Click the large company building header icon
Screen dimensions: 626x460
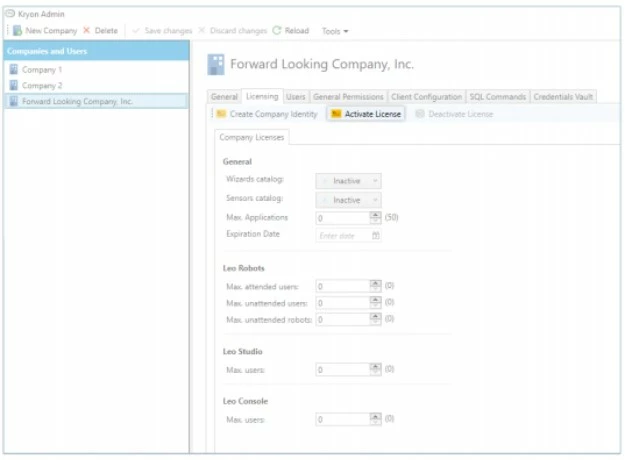[x=216, y=65]
